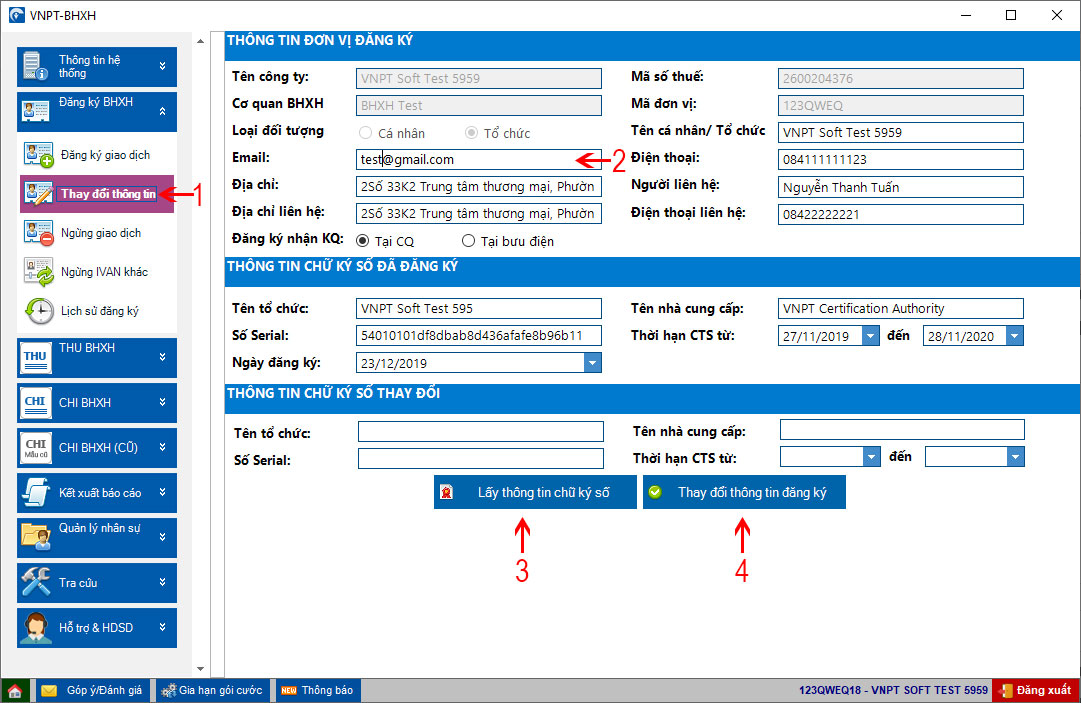
Task: Expand the CHI BHXH section chevron
Action: coord(163,402)
